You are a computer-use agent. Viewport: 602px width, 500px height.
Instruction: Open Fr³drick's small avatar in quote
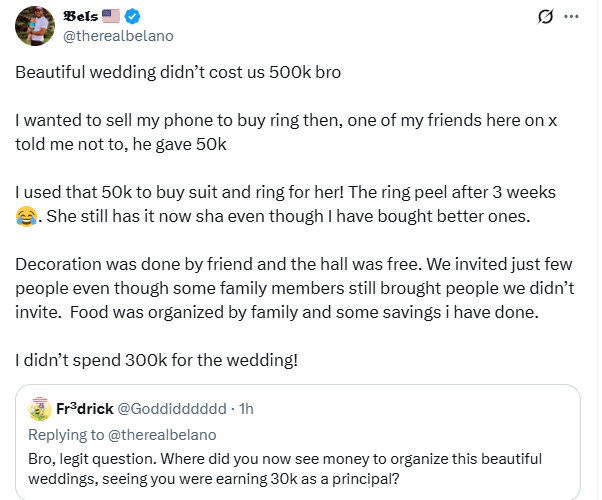coord(41,409)
